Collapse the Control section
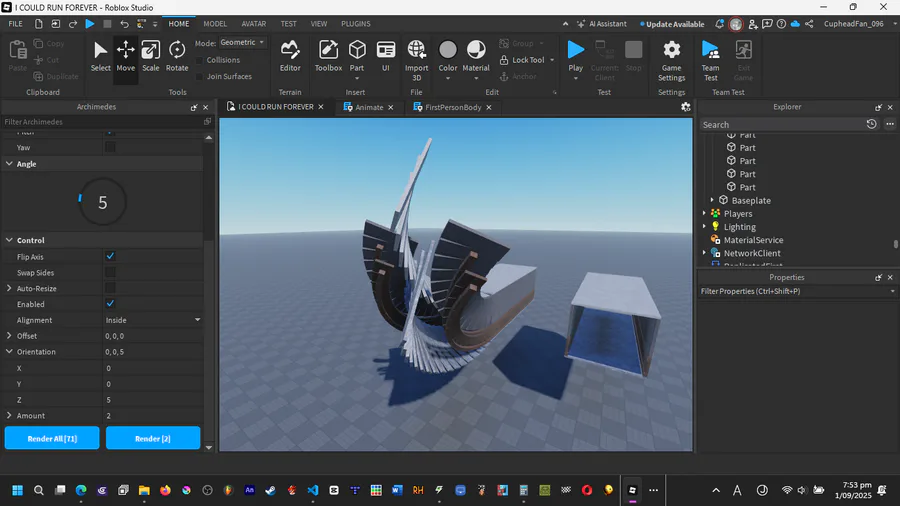The height and width of the screenshot is (506, 900). [x=9, y=240]
